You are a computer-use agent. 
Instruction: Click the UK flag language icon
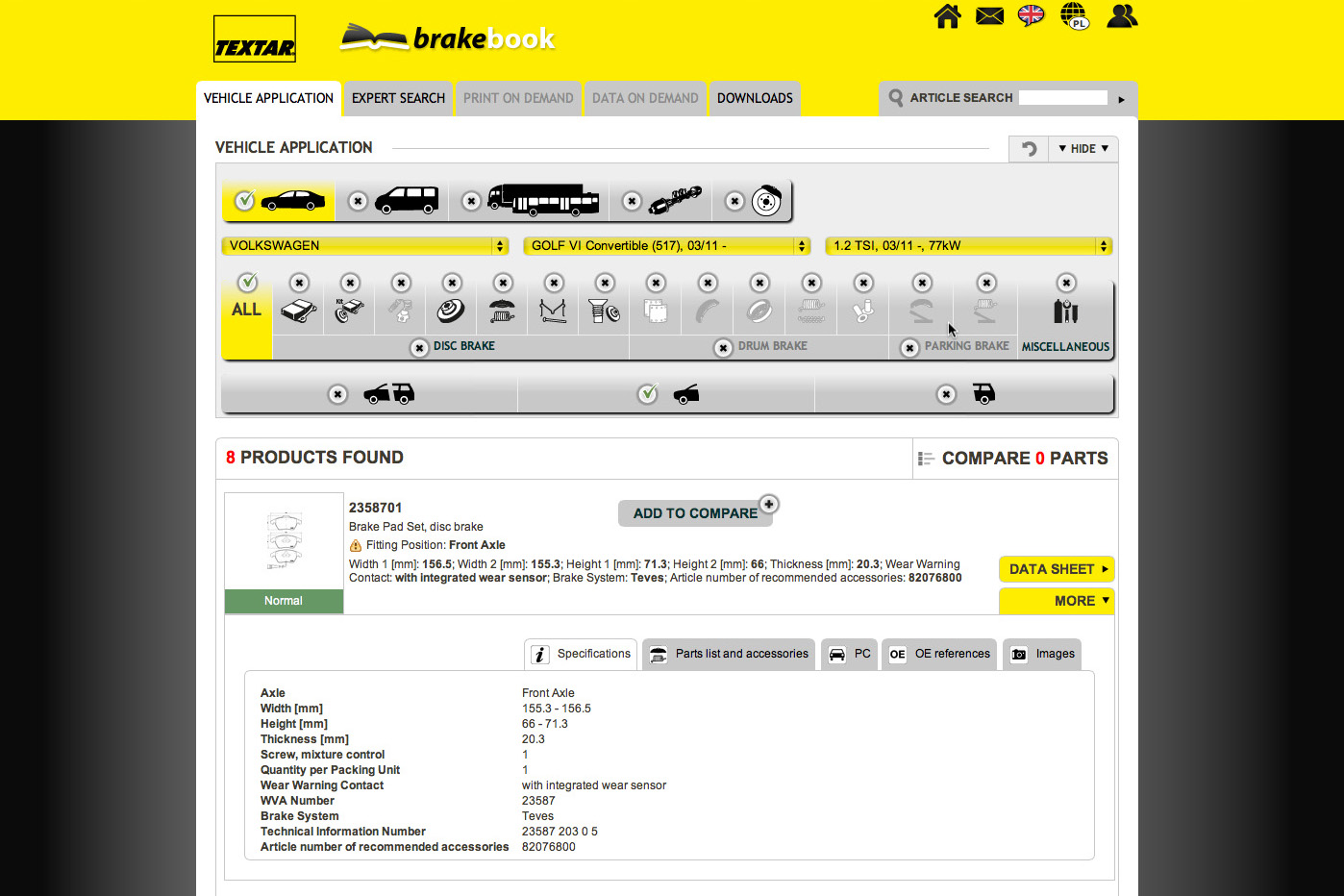[x=1031, y=15]
